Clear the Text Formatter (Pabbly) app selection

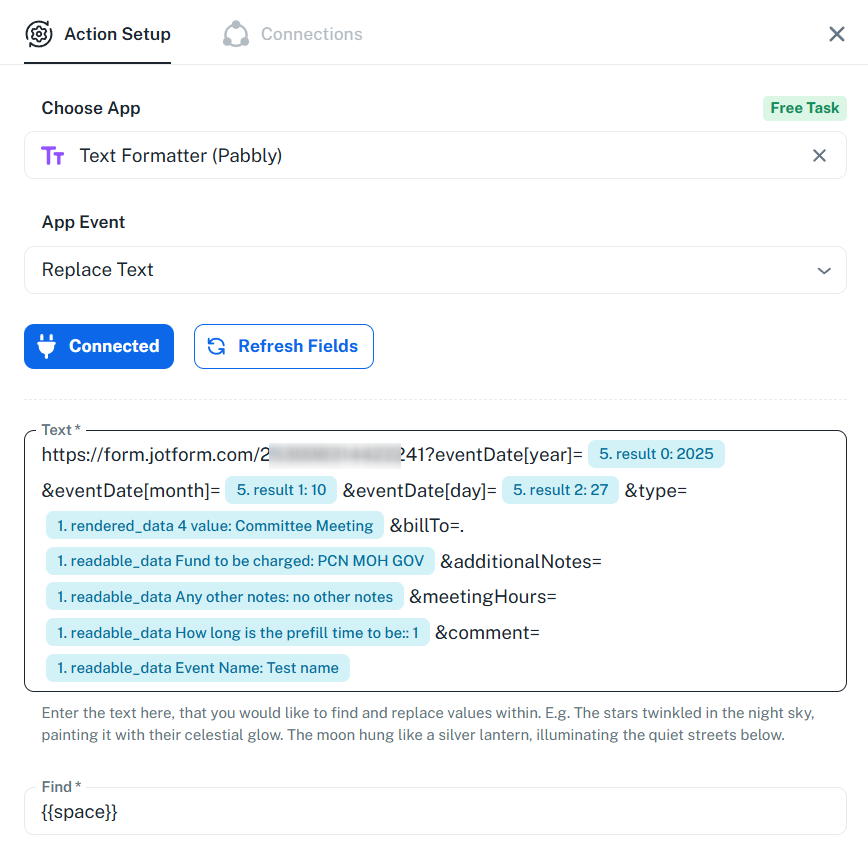tap(819, 156)
